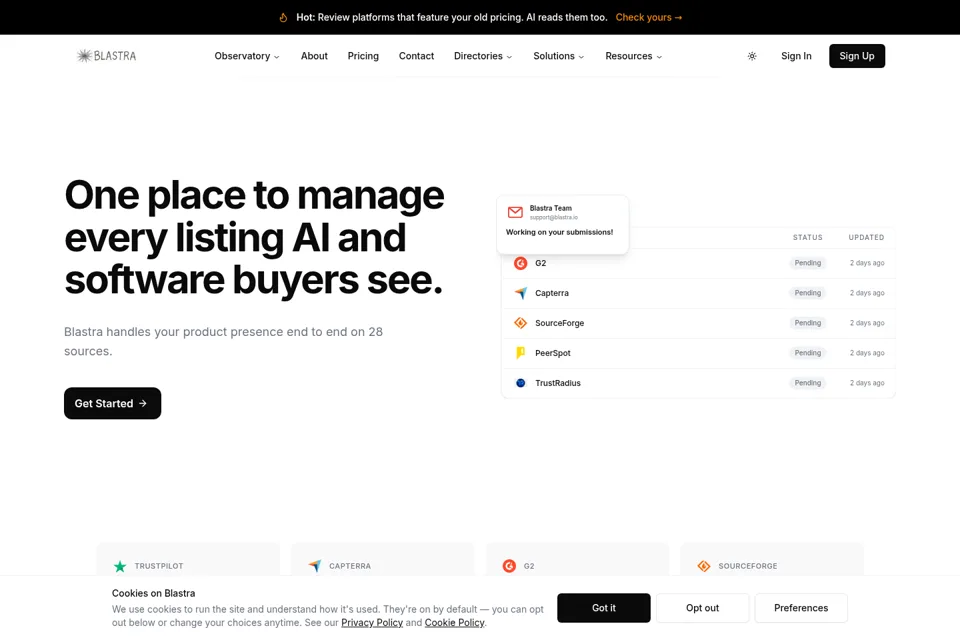The image size is (960, 640).
Task: Click the Capterra arrow icon in table row
Action: (x=520, y=293)
